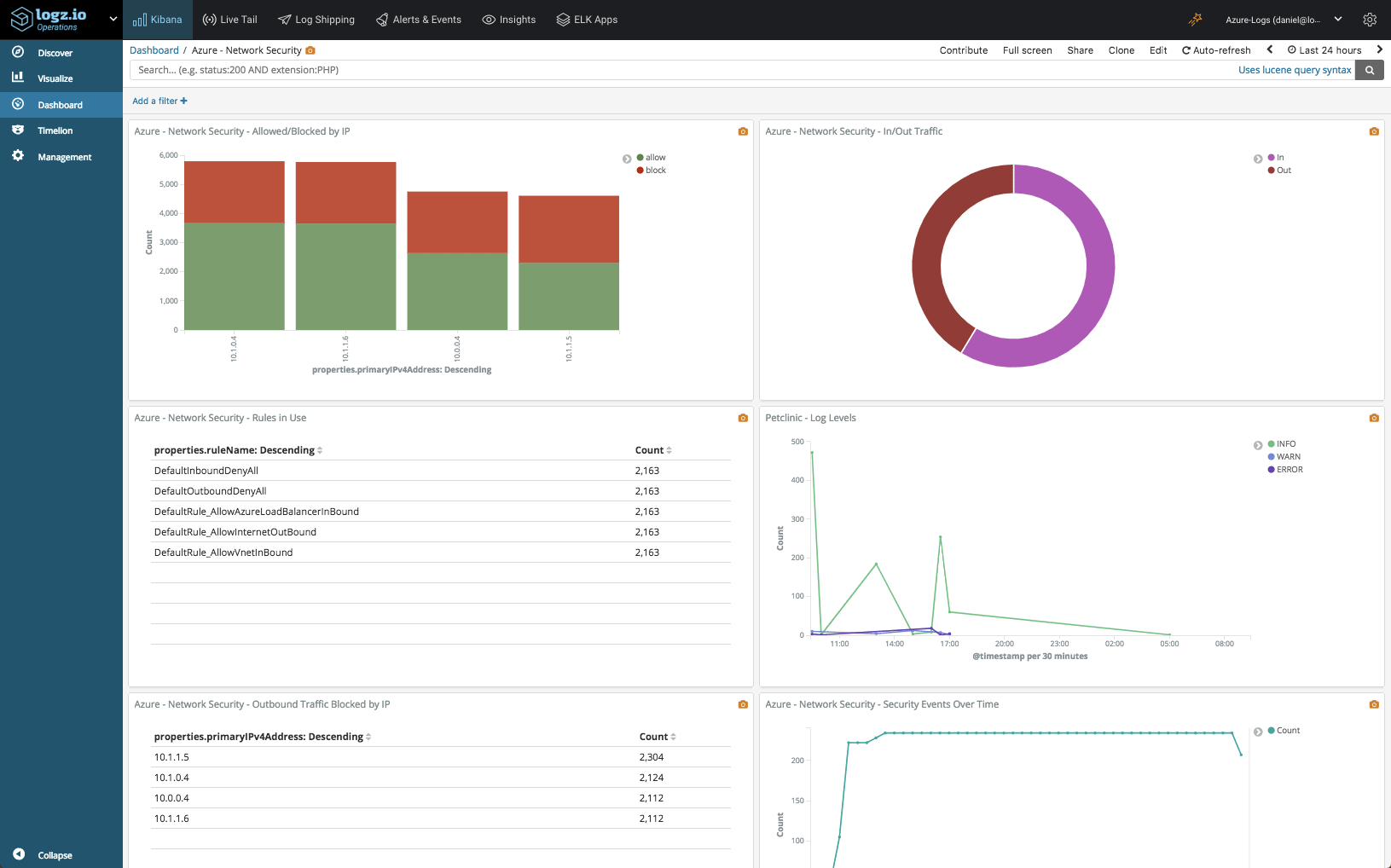Toggle the Out series in donut legend
Screen dimensions: 1391x868
(1279, 171)
